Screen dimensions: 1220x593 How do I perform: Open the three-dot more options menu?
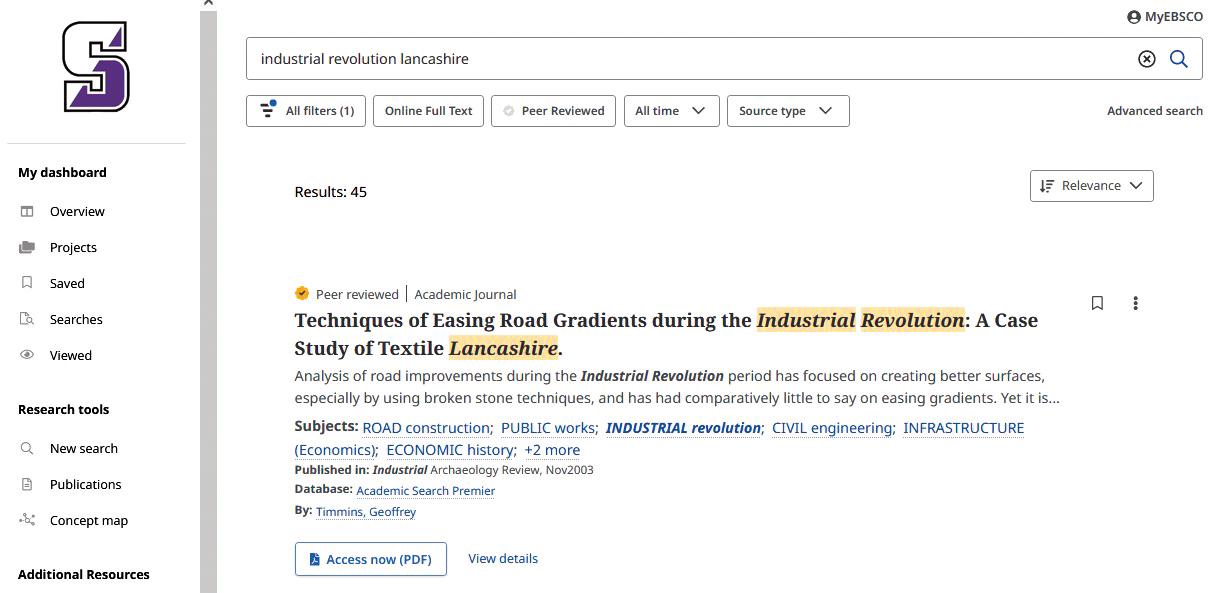coord(1135,303)
